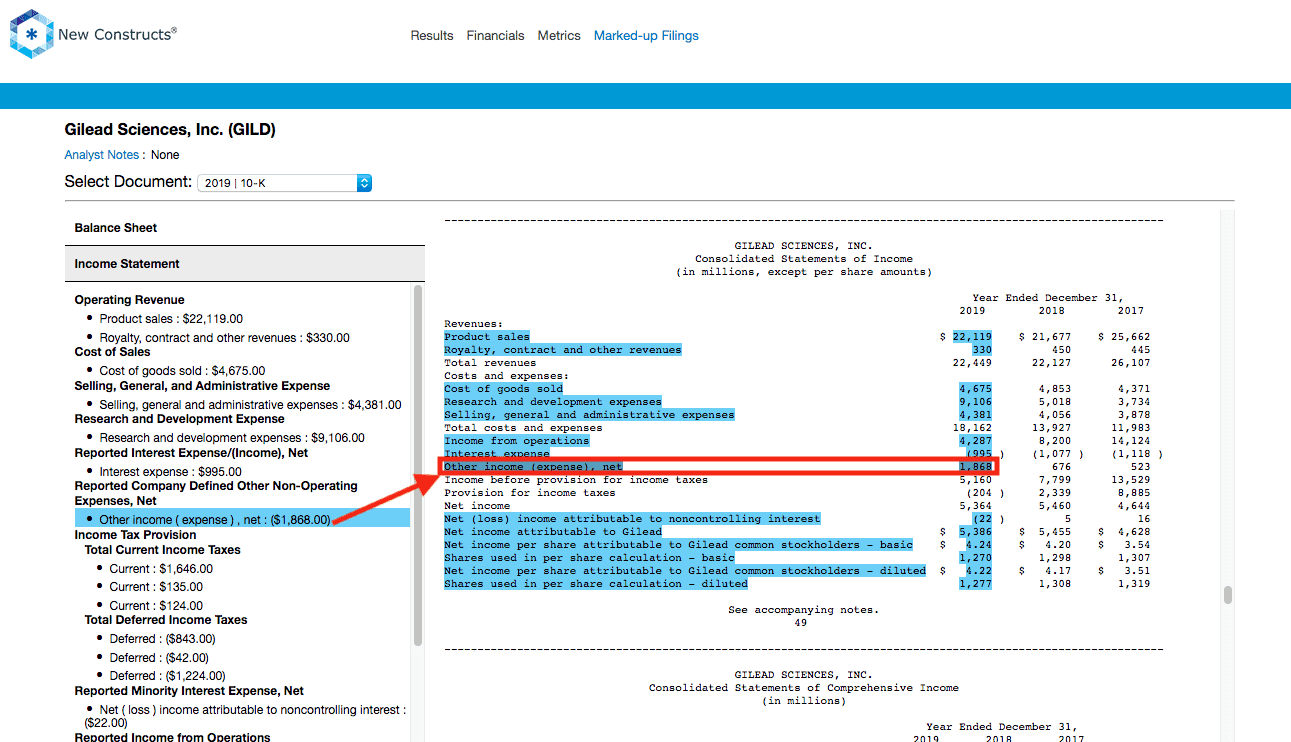1291x742 pixels.
Task: Select Deferred ($843.00) tax item
Action: point(162,639)
